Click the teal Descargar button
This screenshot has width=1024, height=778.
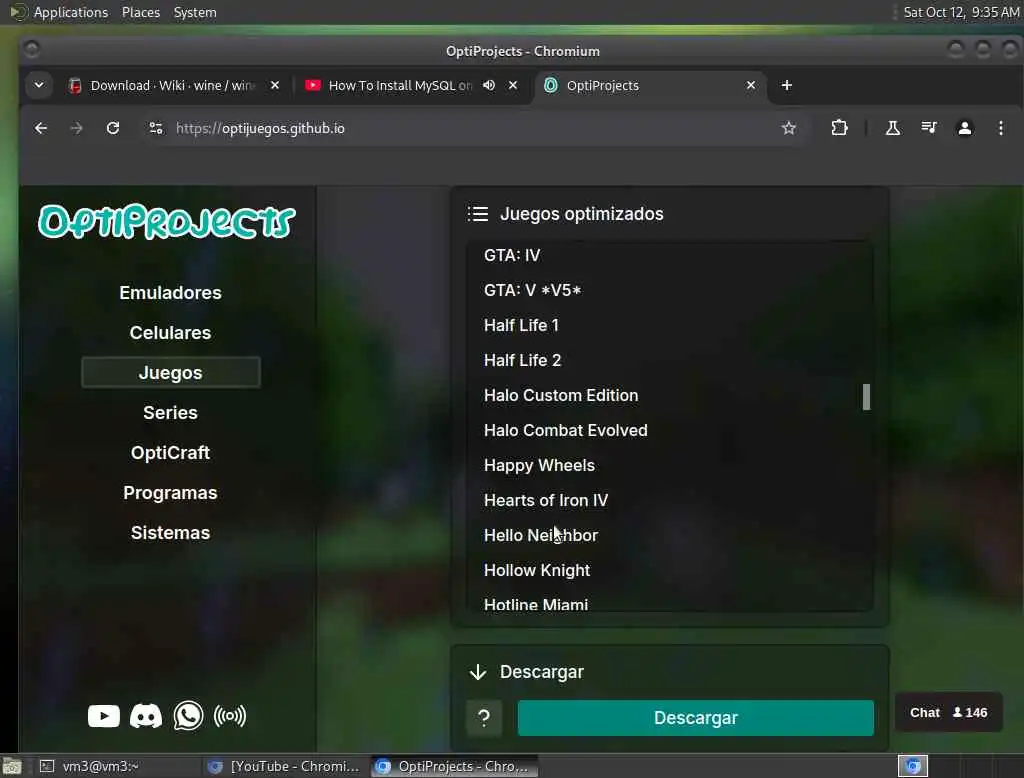696,718
